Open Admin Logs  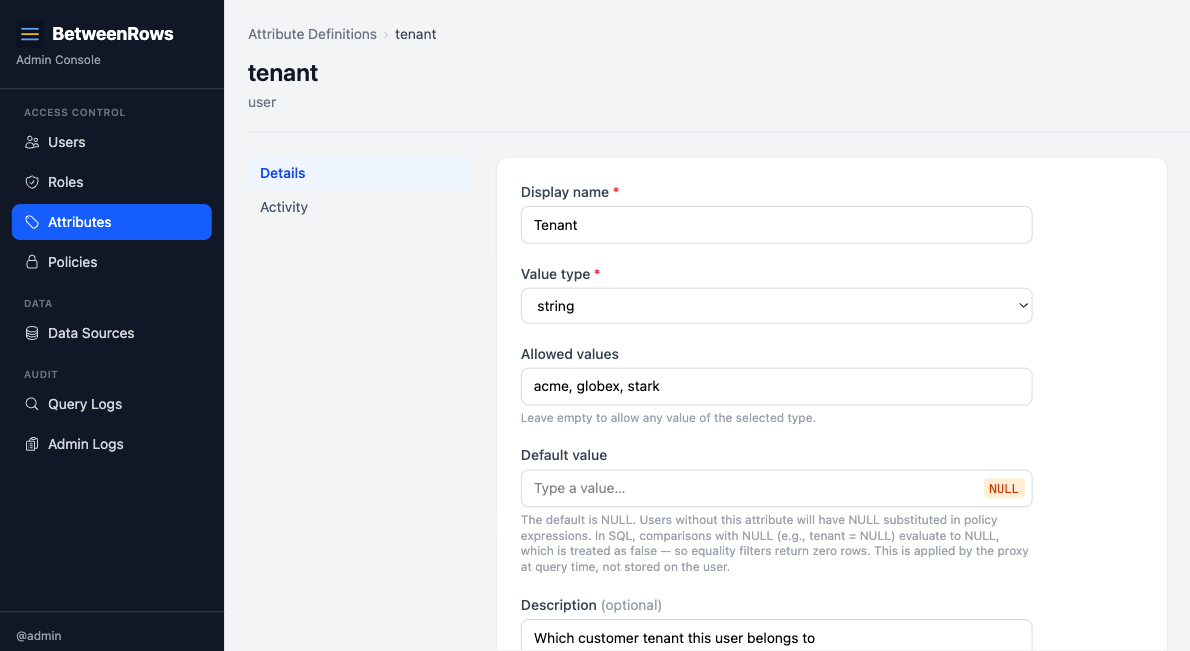tap(112, 444)
